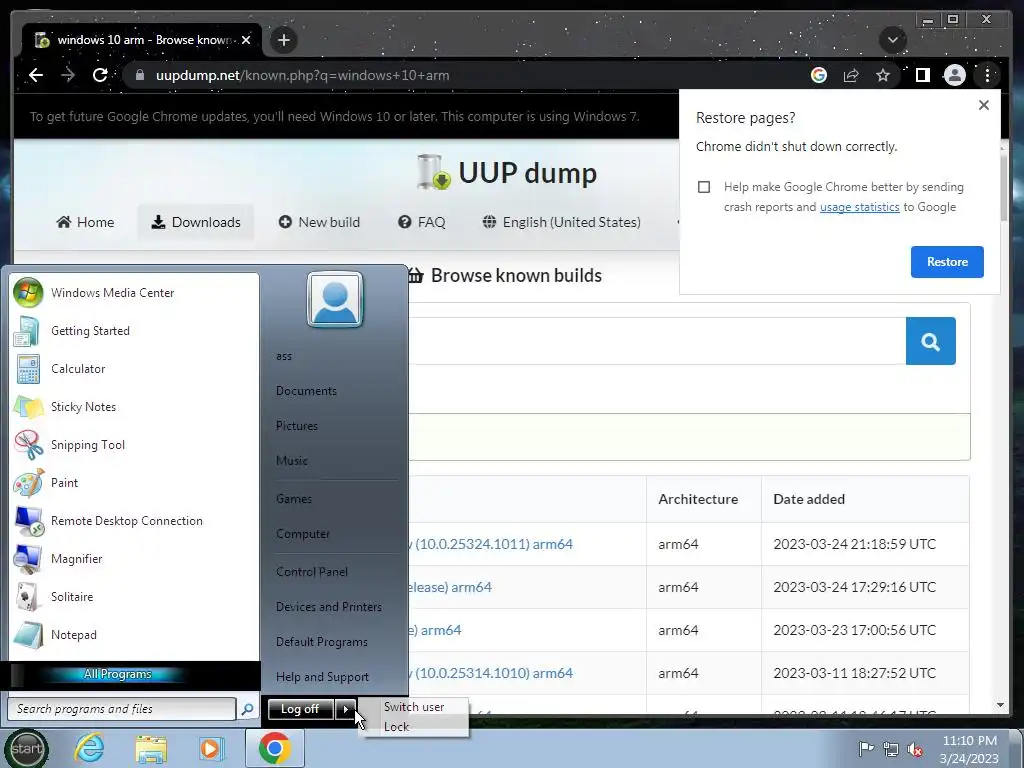Open the FAQ page
Image resolution: width=1024 pixels, height=768 pixels.
coord(422,222)
